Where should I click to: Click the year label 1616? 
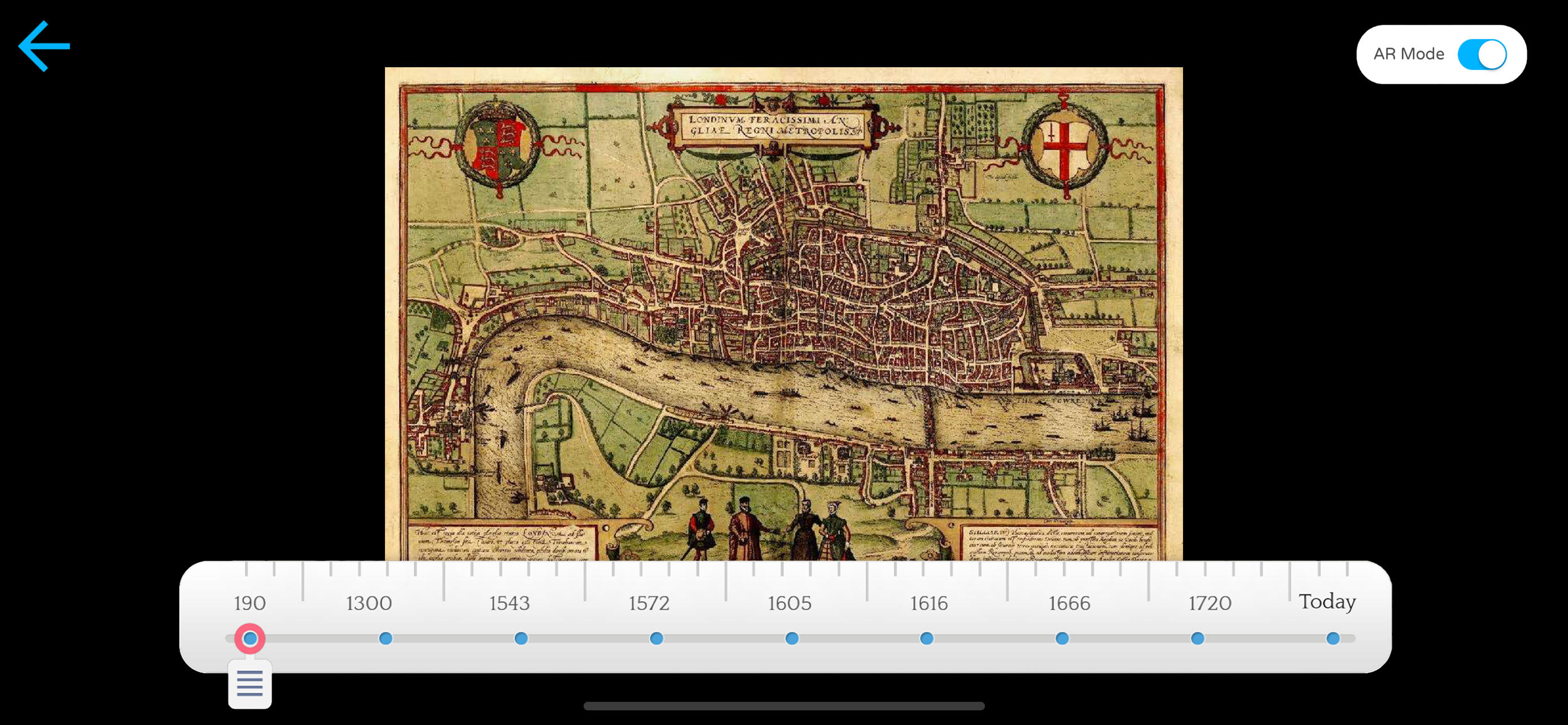pyautogui.click(x=929, y=603)
